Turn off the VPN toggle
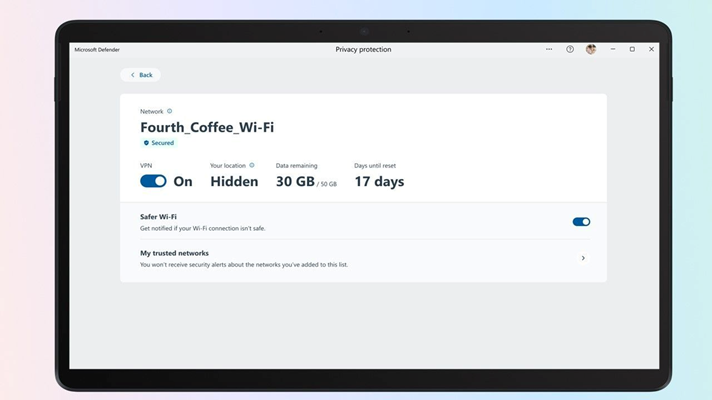The width and height of the screenshot is (712, 400). coord(153,181)
